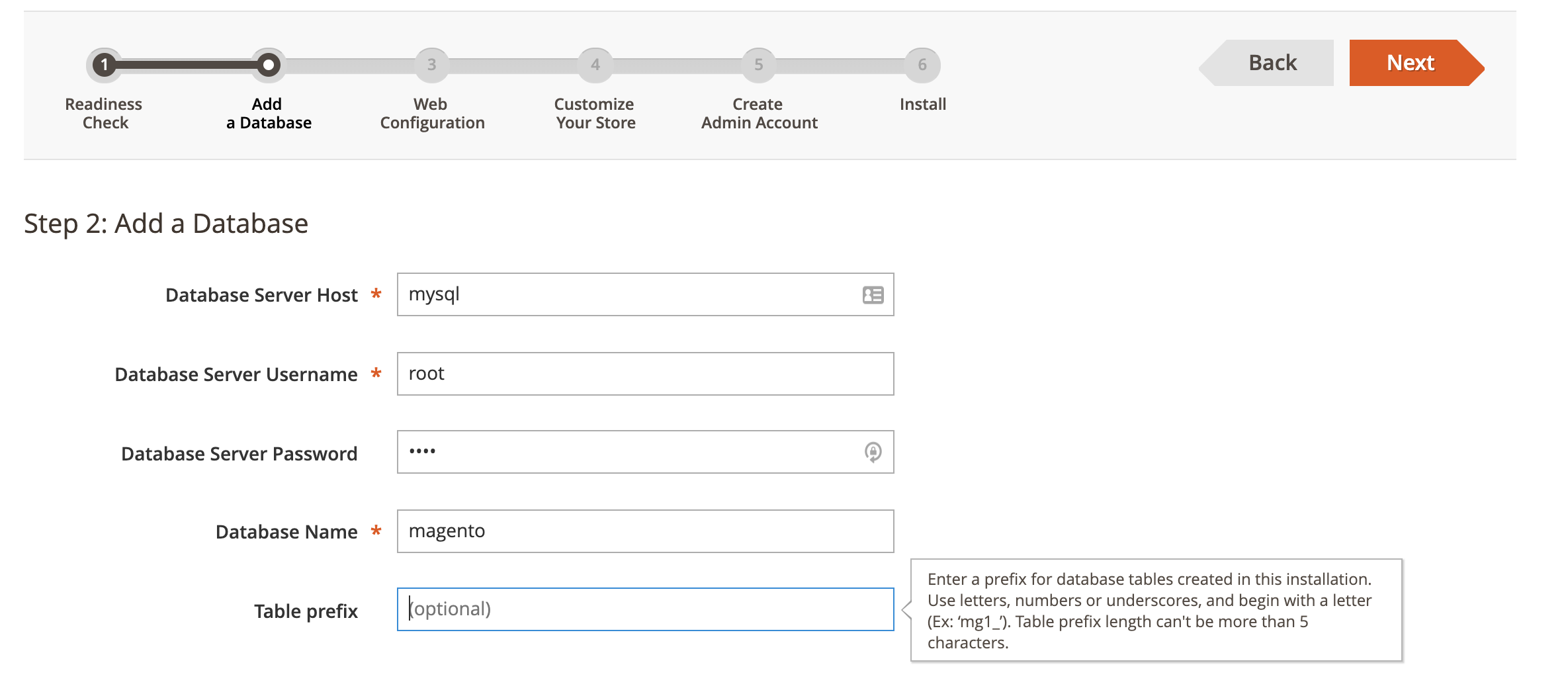Screen dimensions: 1568x696
Task: Click the password manager icon in password field
Action: point(873,453)
